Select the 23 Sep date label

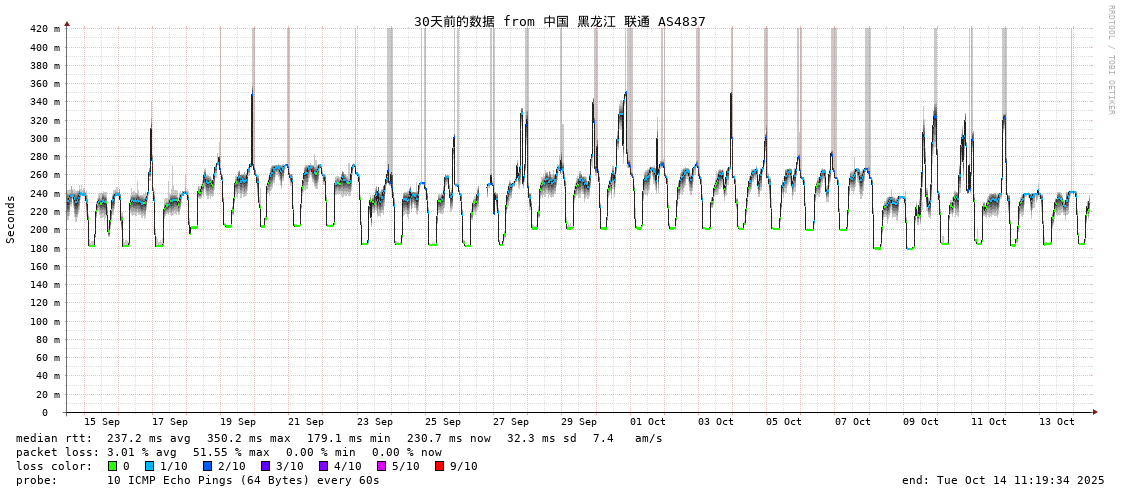click(374, 422)
